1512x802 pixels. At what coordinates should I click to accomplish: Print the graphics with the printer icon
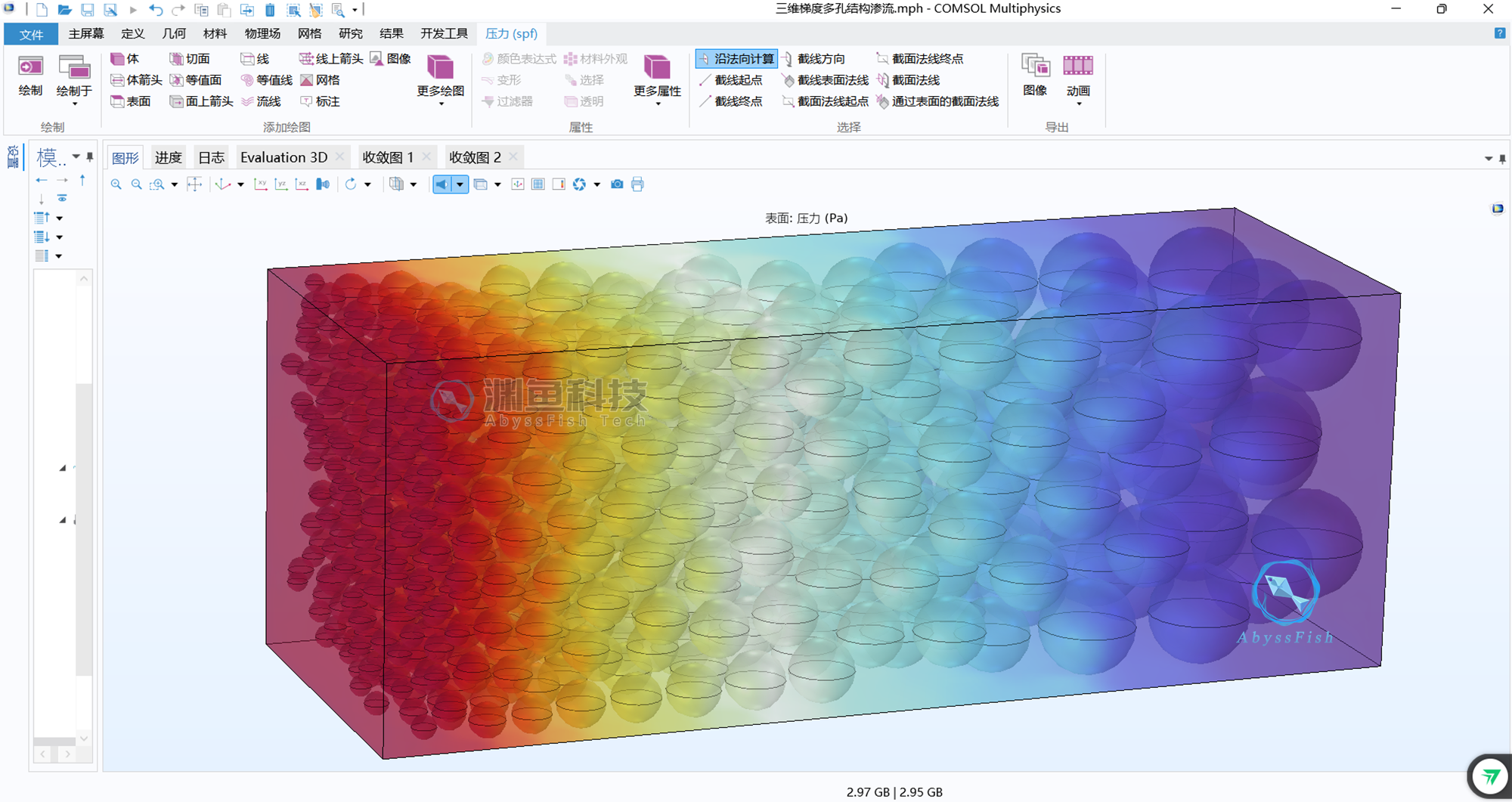(637, 184)
